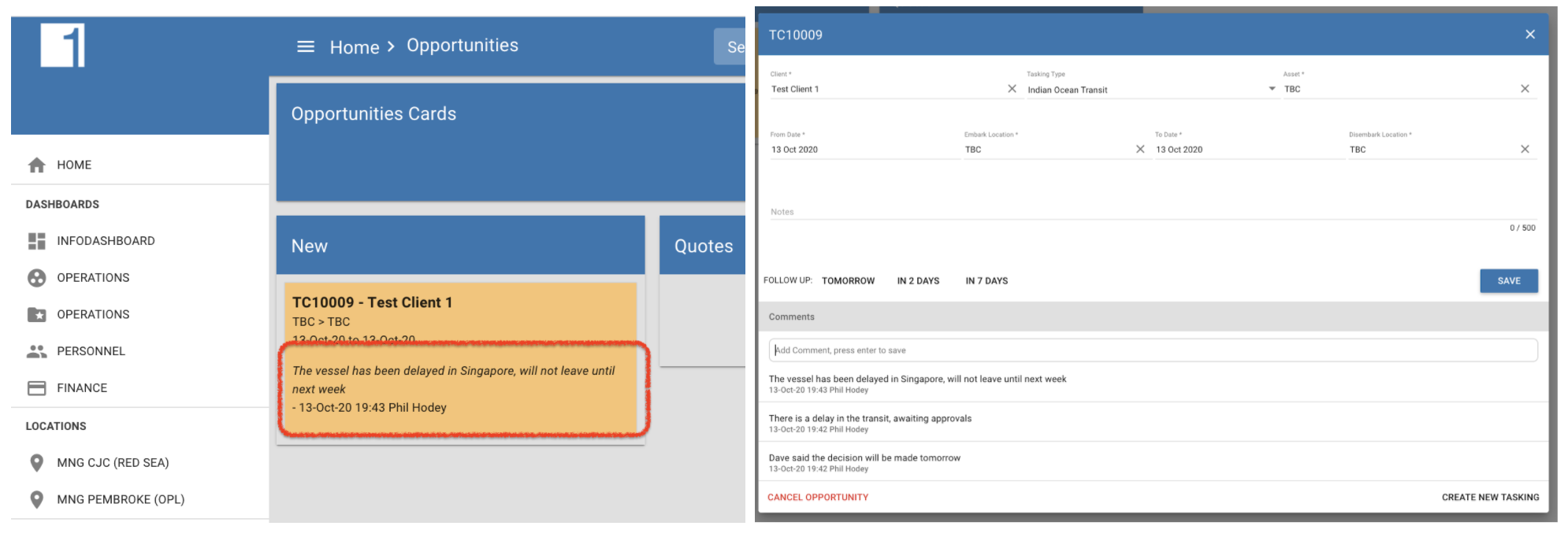This screenshot has height=537, width=1568.
Task: Click the Quotes column header
Action: pos(703,246)
